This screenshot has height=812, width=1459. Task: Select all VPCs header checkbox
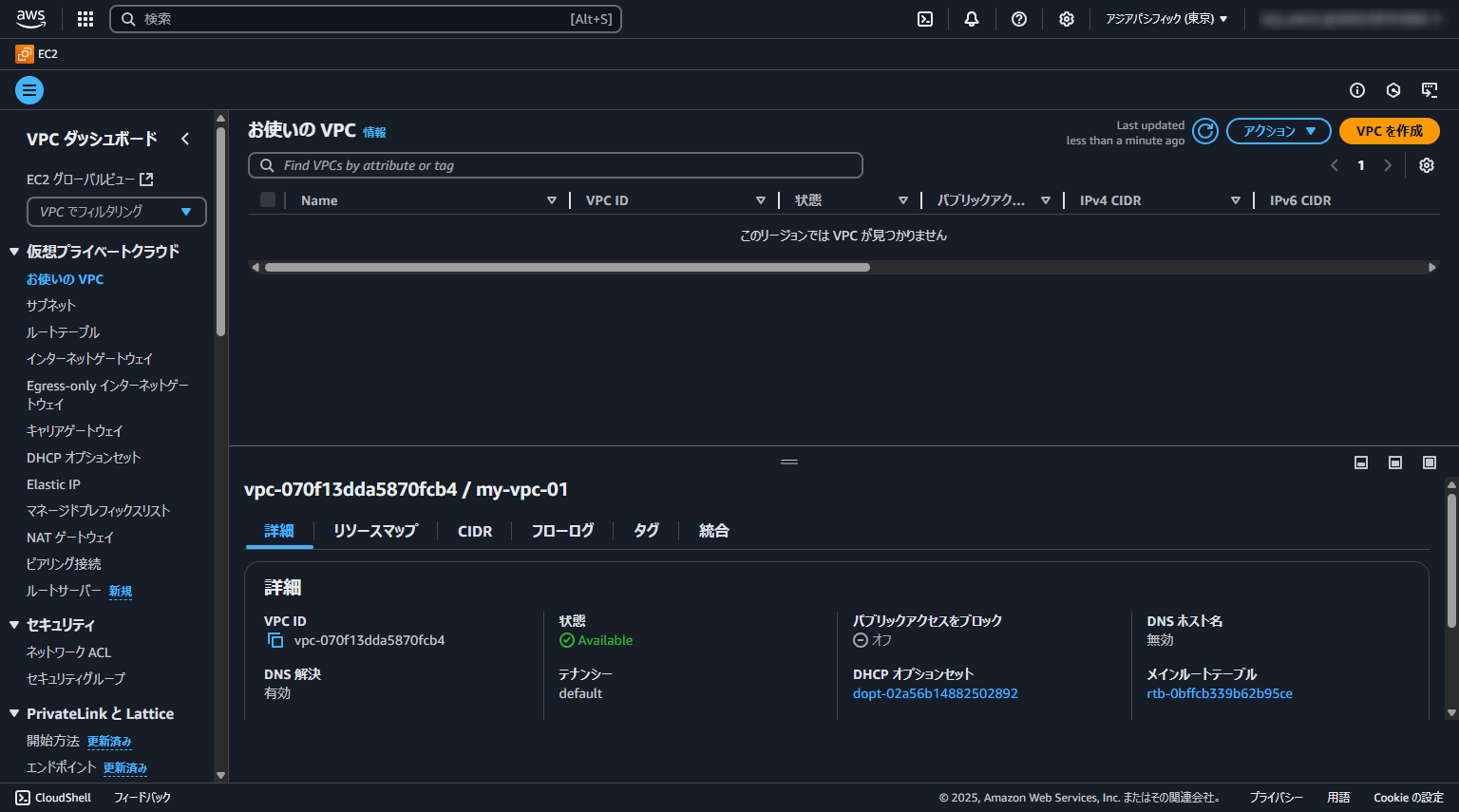268,199
